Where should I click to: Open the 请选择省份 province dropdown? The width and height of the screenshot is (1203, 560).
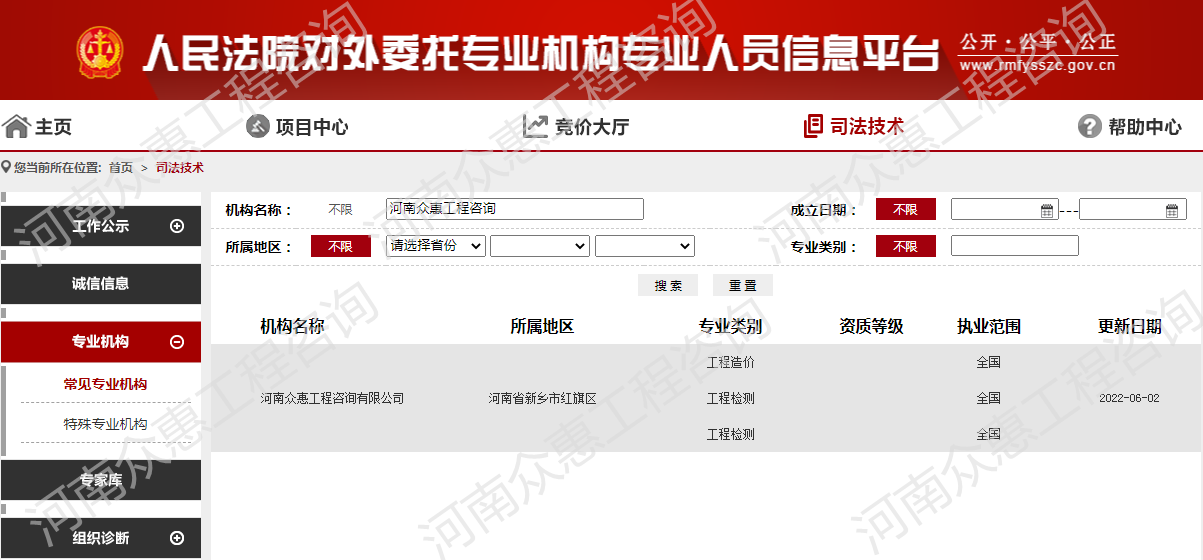436,246
